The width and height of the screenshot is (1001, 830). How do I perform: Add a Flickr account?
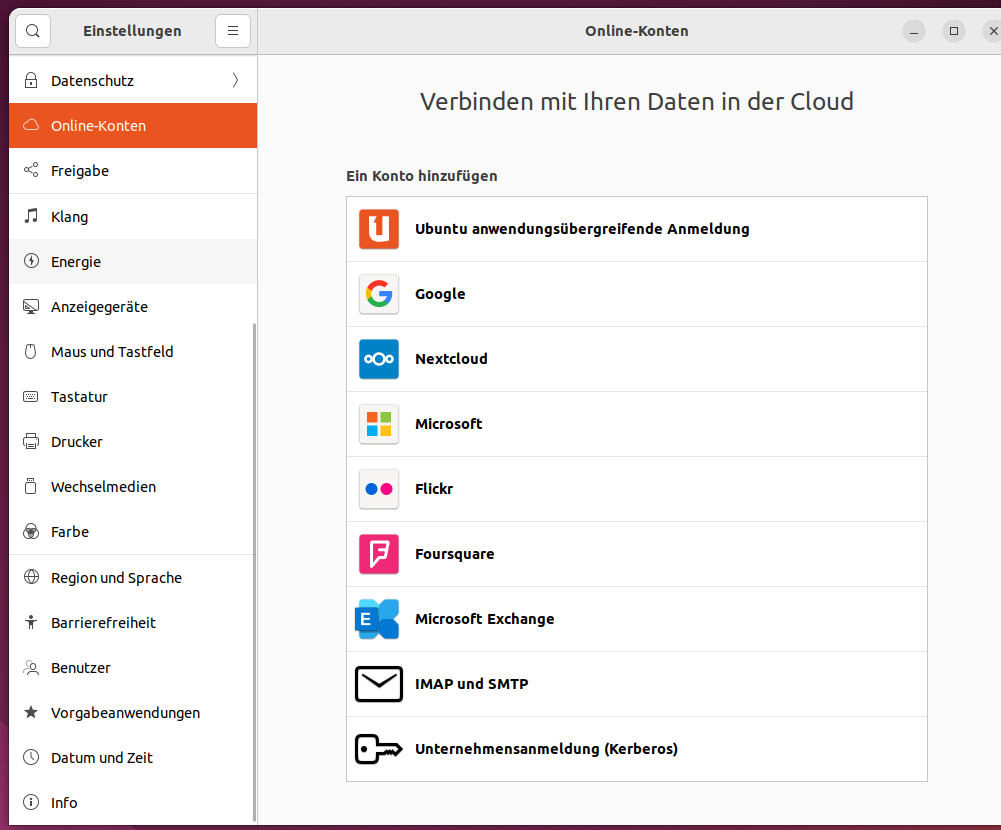pyautogui.click(x=636, y=489)
